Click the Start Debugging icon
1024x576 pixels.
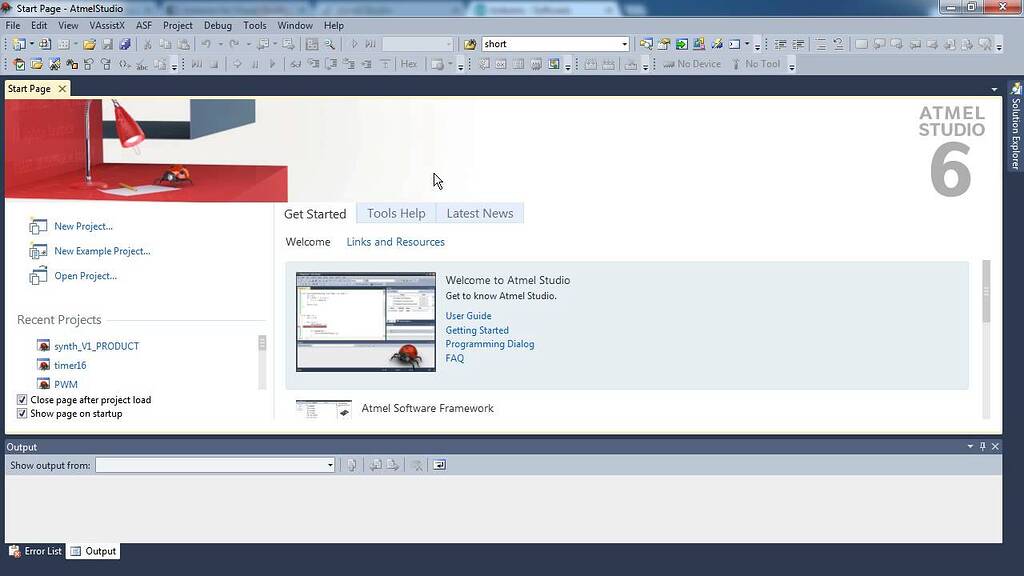tap(355, 43)
